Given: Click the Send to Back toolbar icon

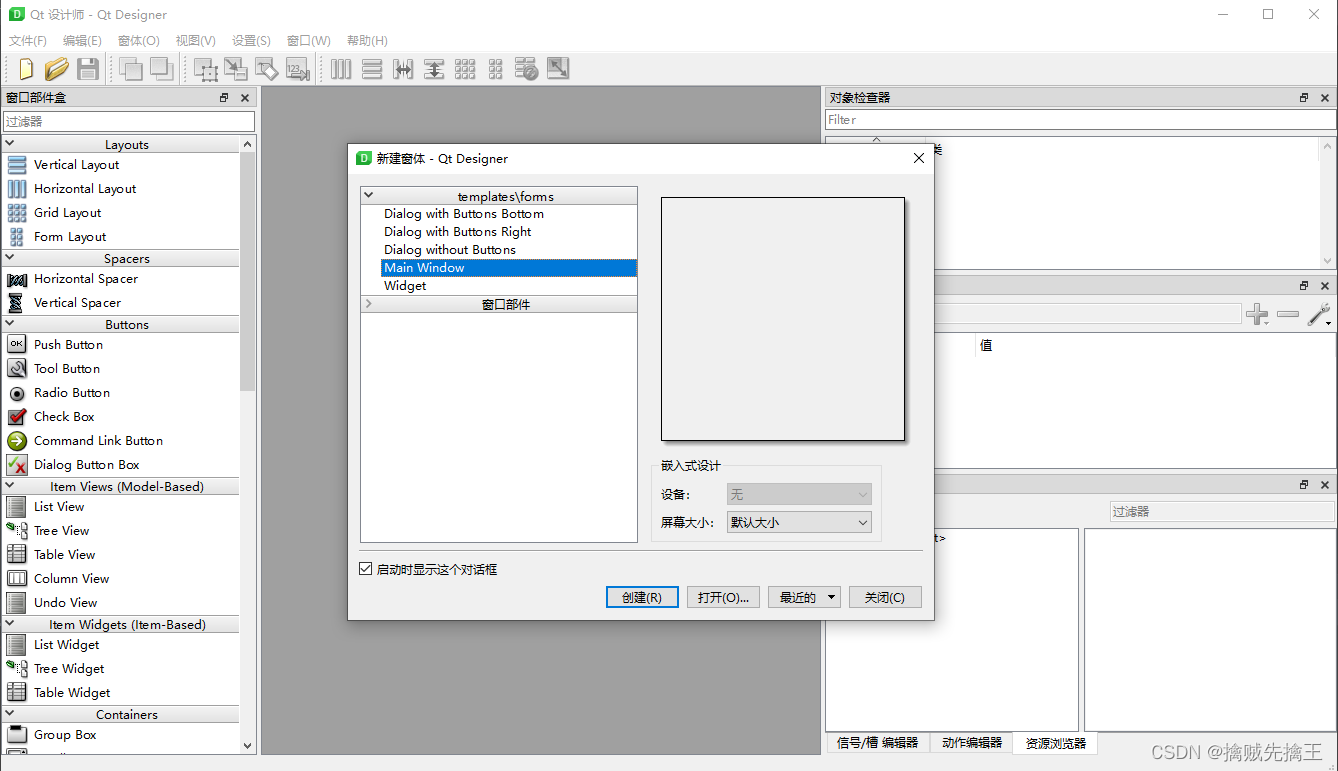Looking at the screenshot, I should pos(161,69).
